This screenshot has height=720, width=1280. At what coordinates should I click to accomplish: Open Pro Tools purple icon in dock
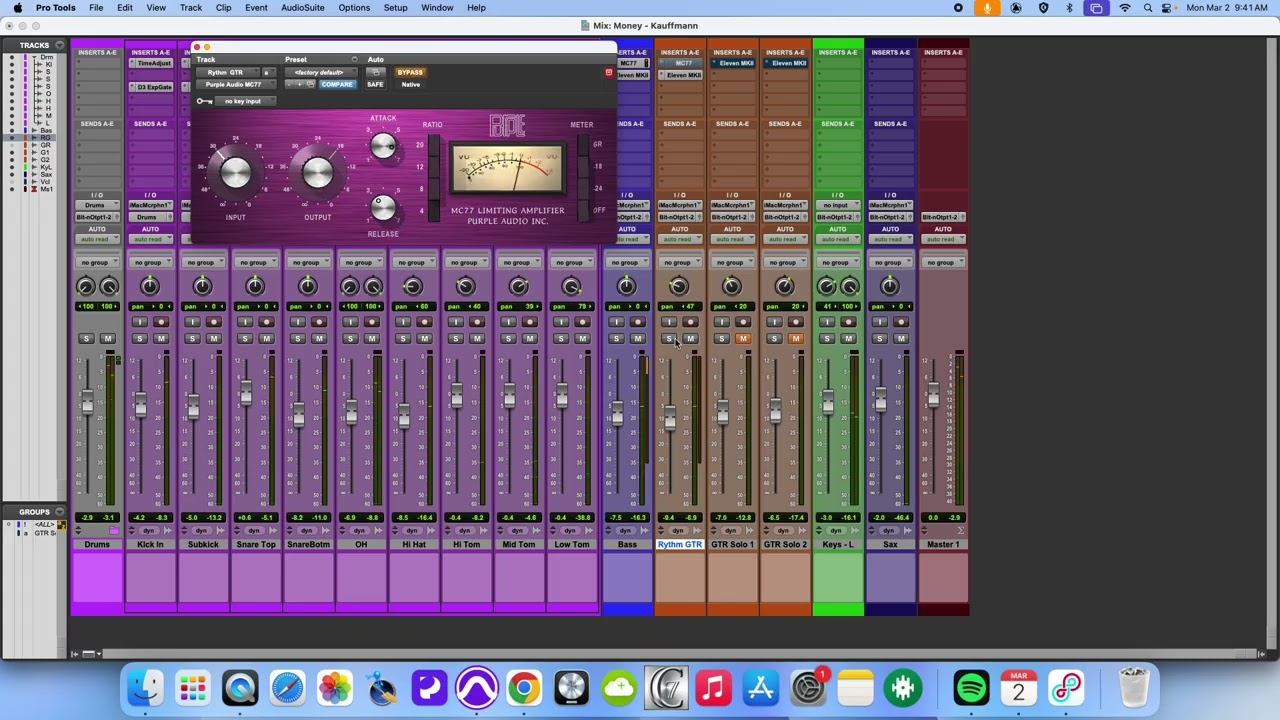[476, 688]
